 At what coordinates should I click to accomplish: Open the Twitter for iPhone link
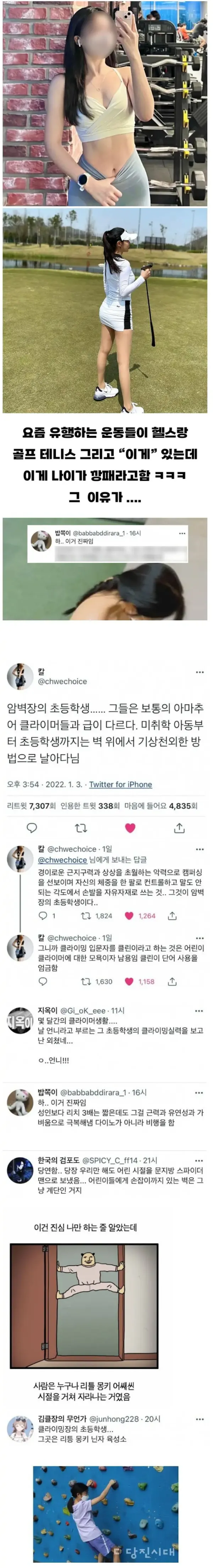[121, 785]
